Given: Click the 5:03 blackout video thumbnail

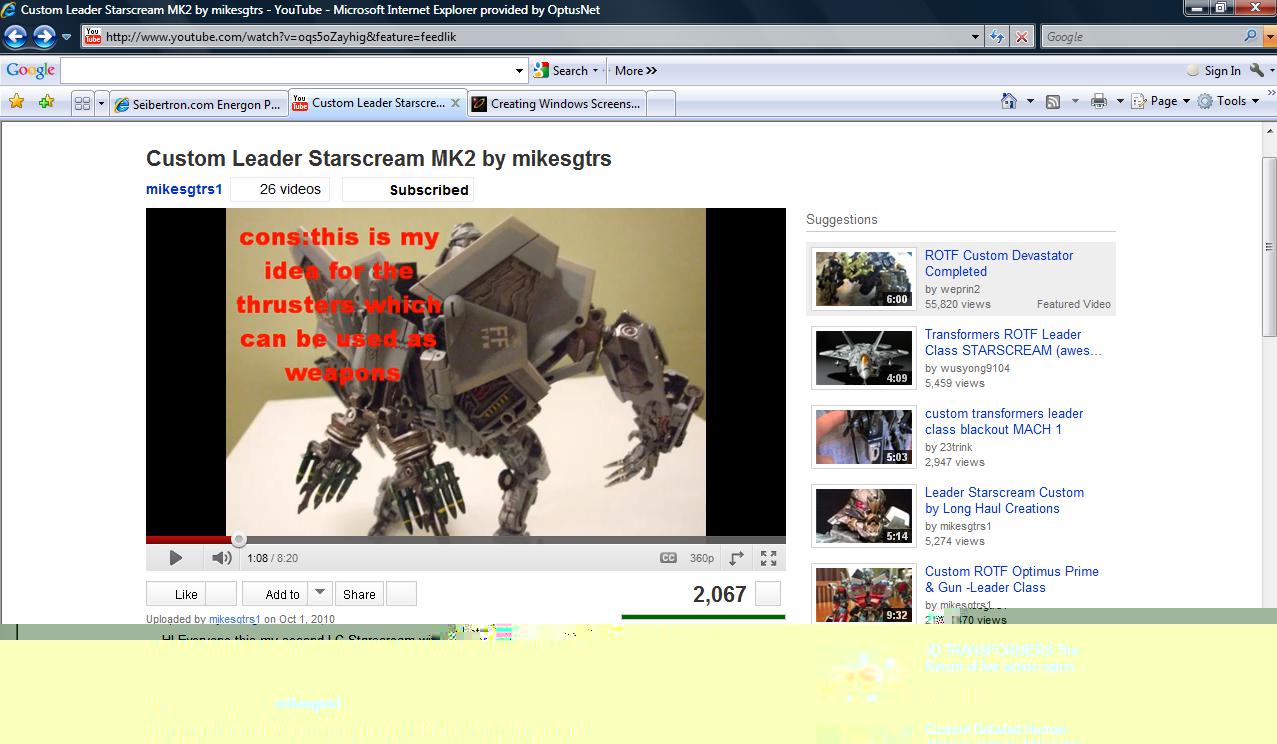Looking at the screenshot, I should click(864, 436).
